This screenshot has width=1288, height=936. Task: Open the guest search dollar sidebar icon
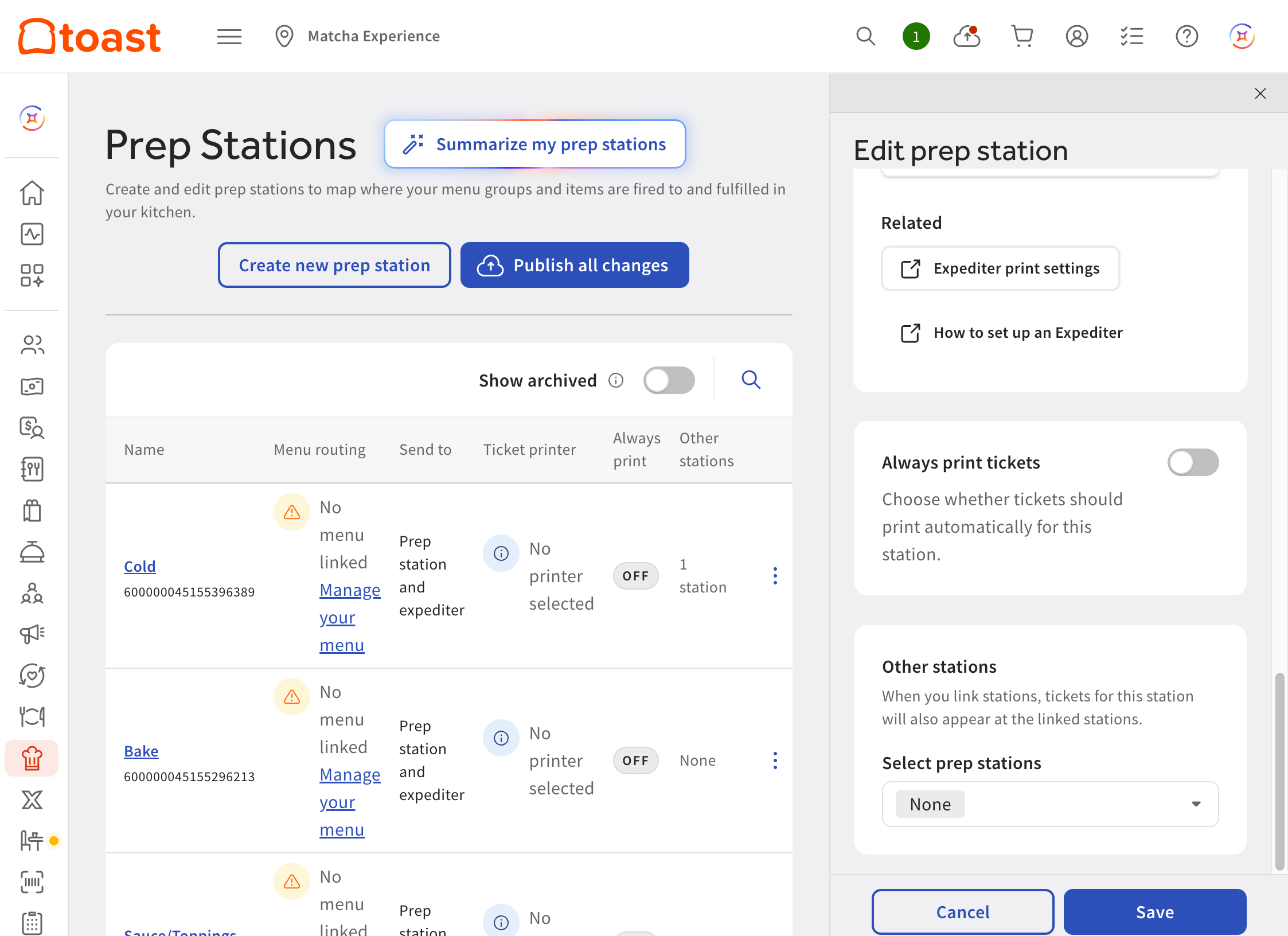click(32, 428)
